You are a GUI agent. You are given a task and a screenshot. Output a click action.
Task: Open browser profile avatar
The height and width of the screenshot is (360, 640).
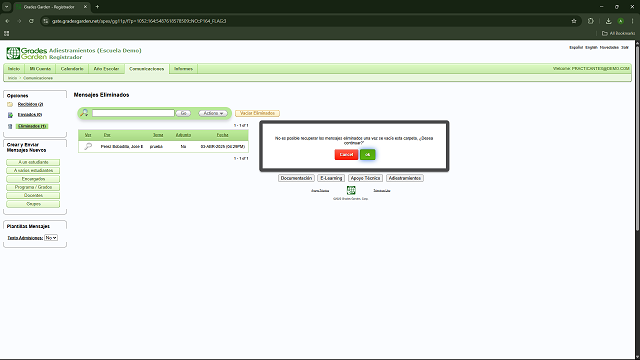[x=620, y=21]
